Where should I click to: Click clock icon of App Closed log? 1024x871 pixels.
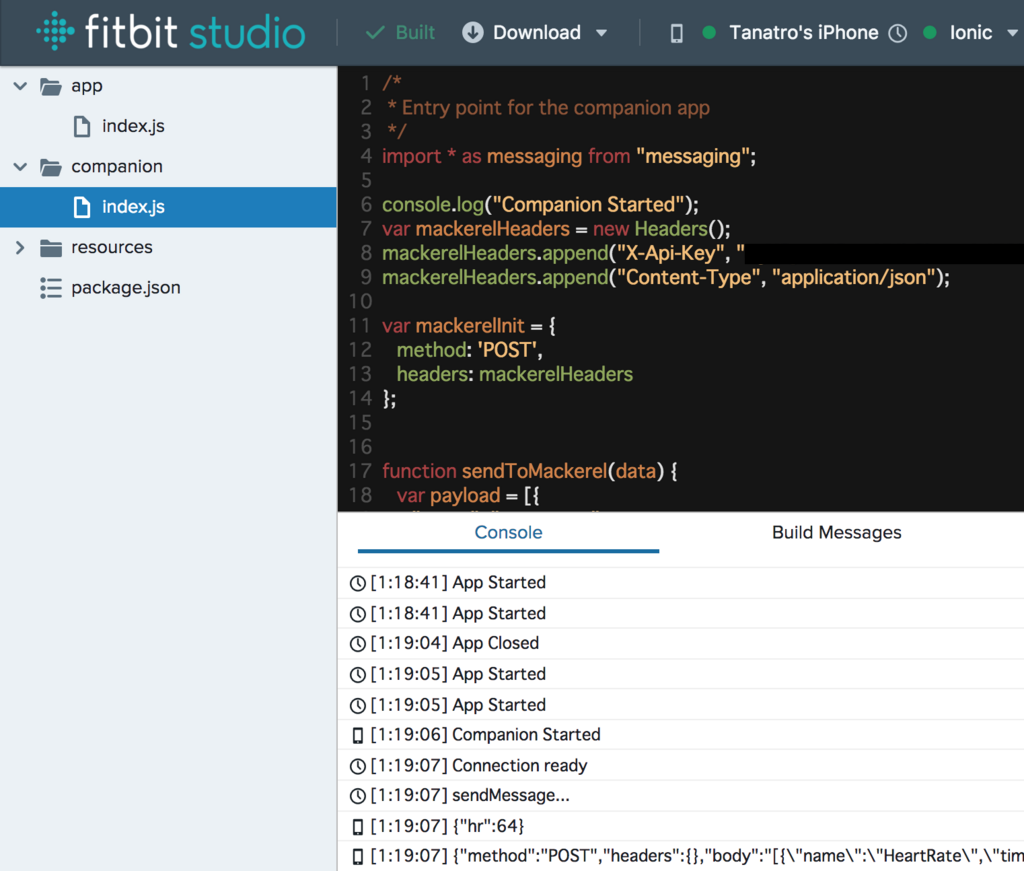pyautogui.click(x=357, y=644)
